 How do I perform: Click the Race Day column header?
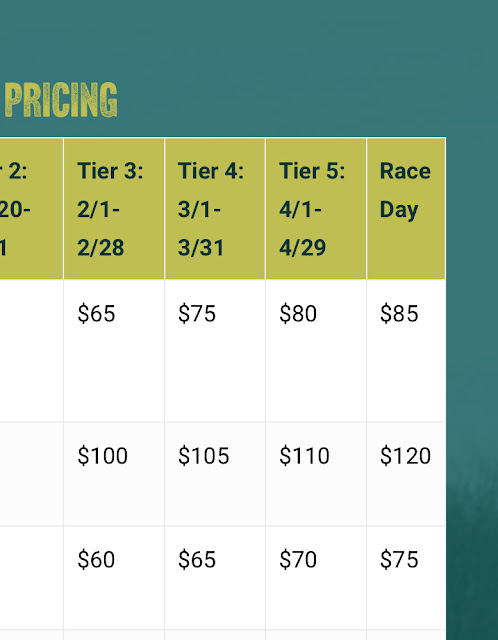point(406,209)
